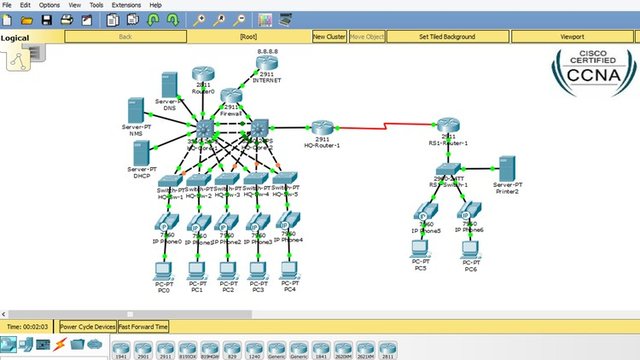This screenshot has width=640, height=360.
Task: Open Custom Device Dialog icon
Action: [285, 20]
